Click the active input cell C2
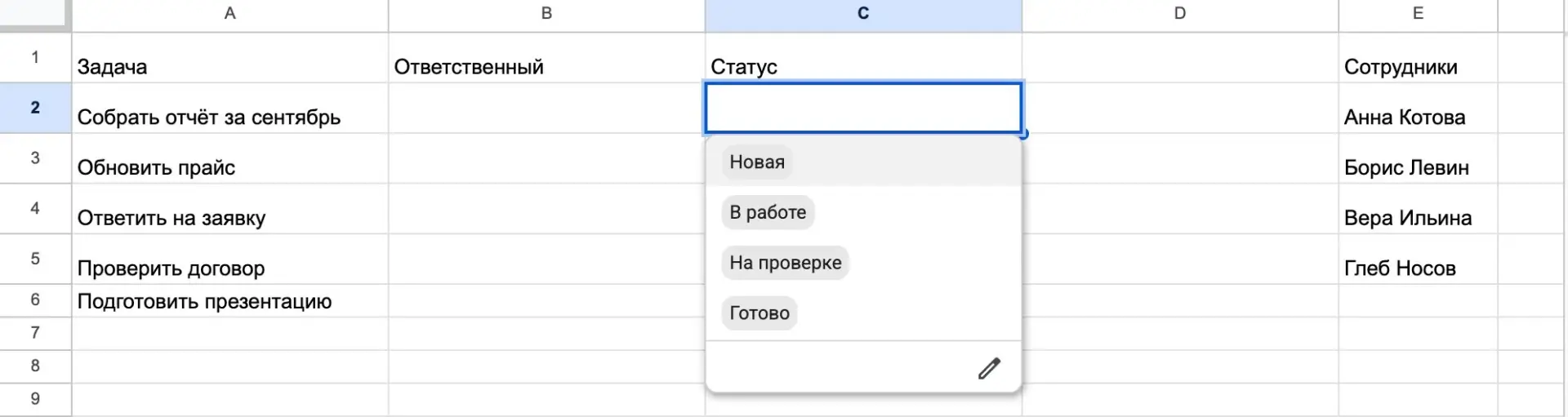Image resolution: width=1568 pixels, height=417 pixels. [x=863, y=108]
